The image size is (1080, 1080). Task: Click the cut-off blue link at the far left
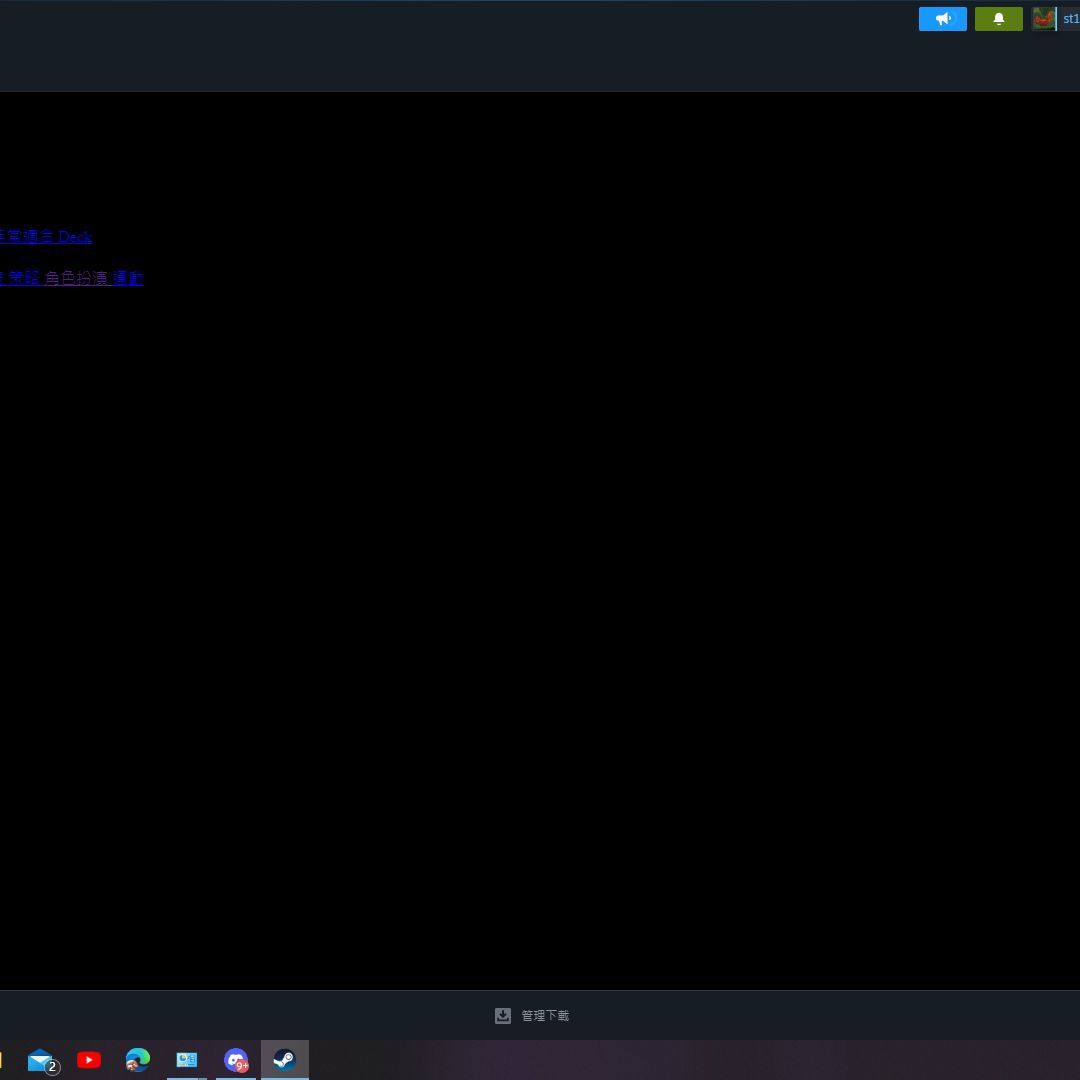tap(2, 278)
